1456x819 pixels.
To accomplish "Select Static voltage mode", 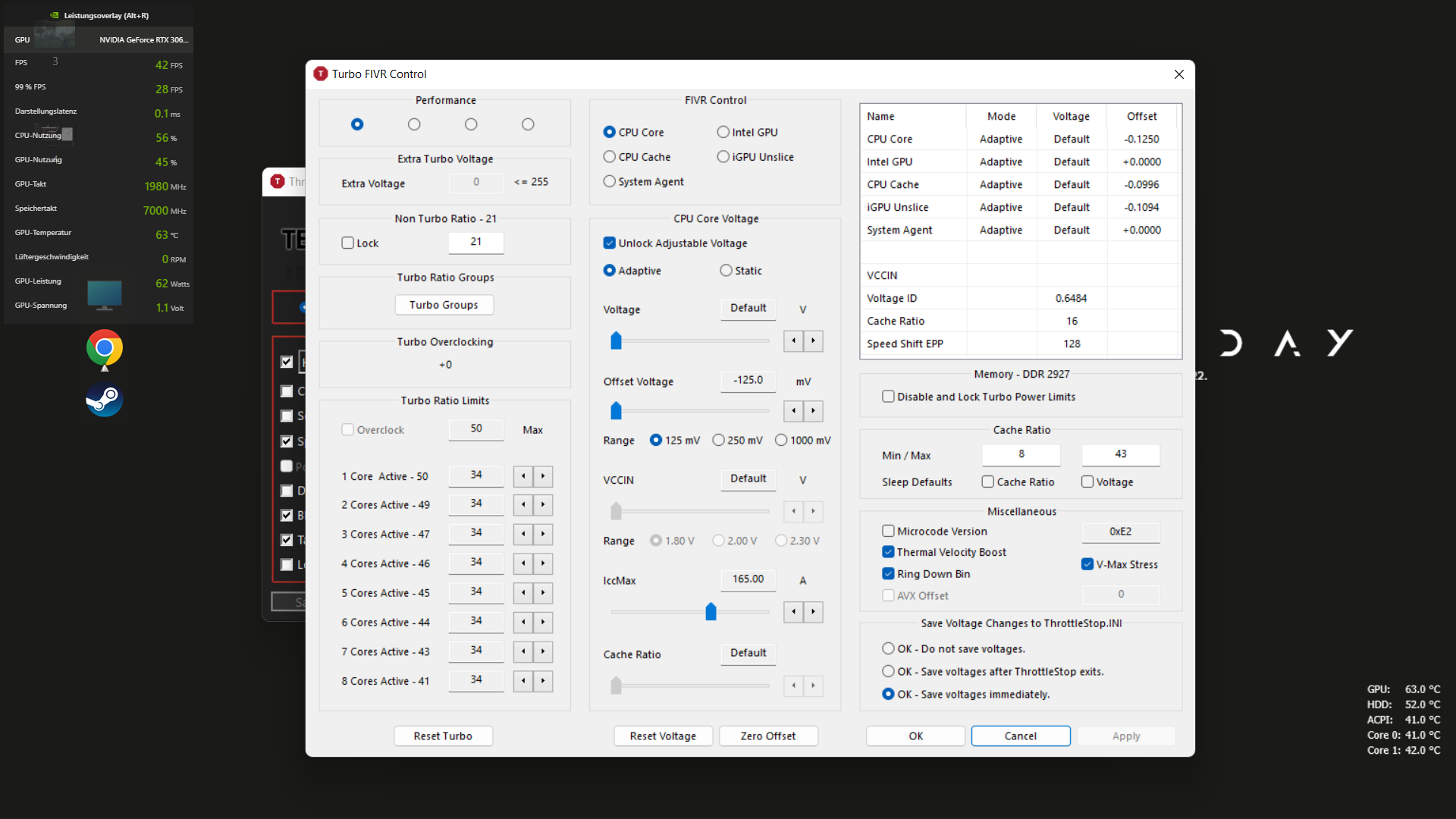I will pos(726,271).
